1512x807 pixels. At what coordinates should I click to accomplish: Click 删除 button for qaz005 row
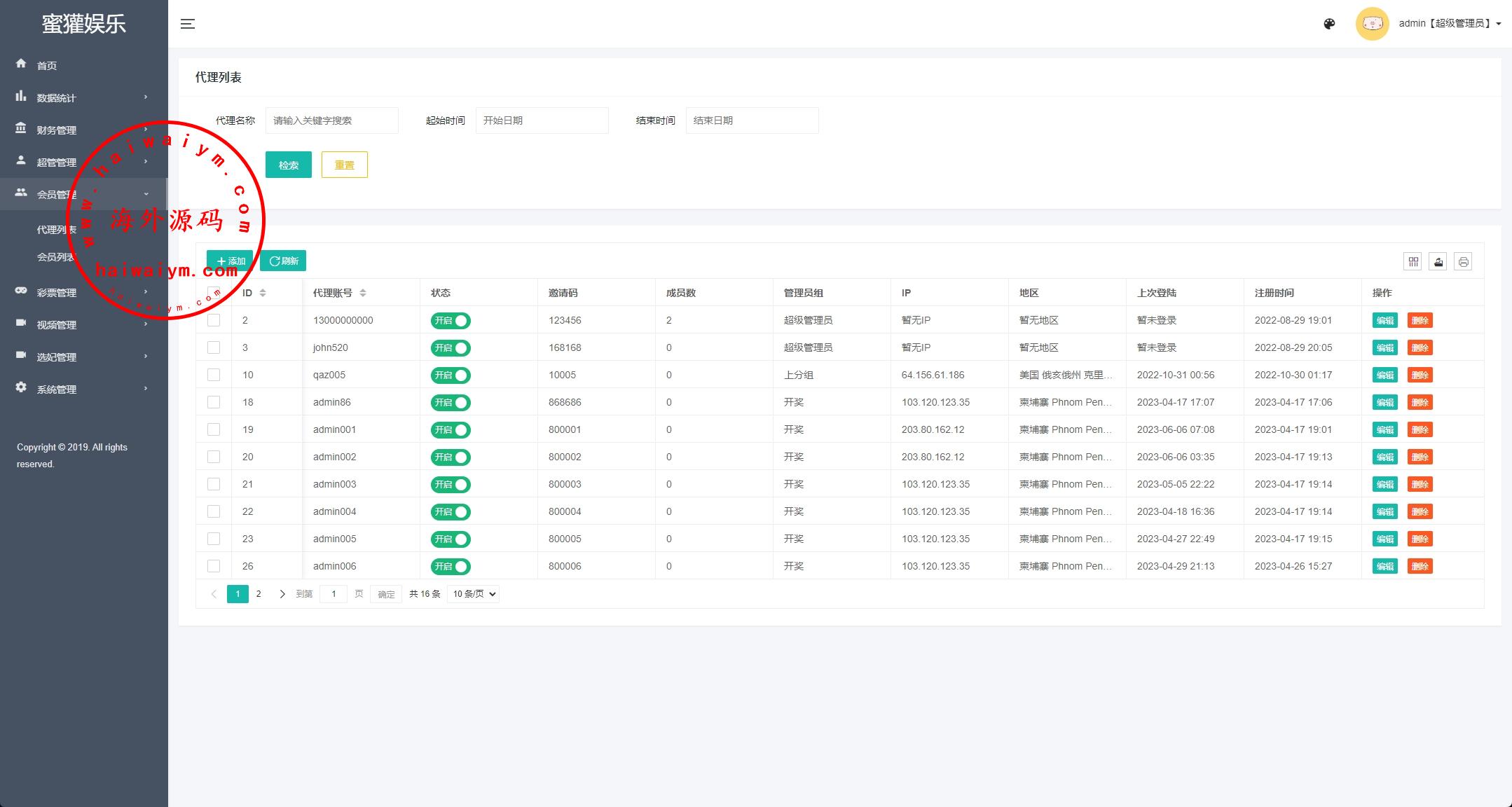click(x=1420, y=375)
